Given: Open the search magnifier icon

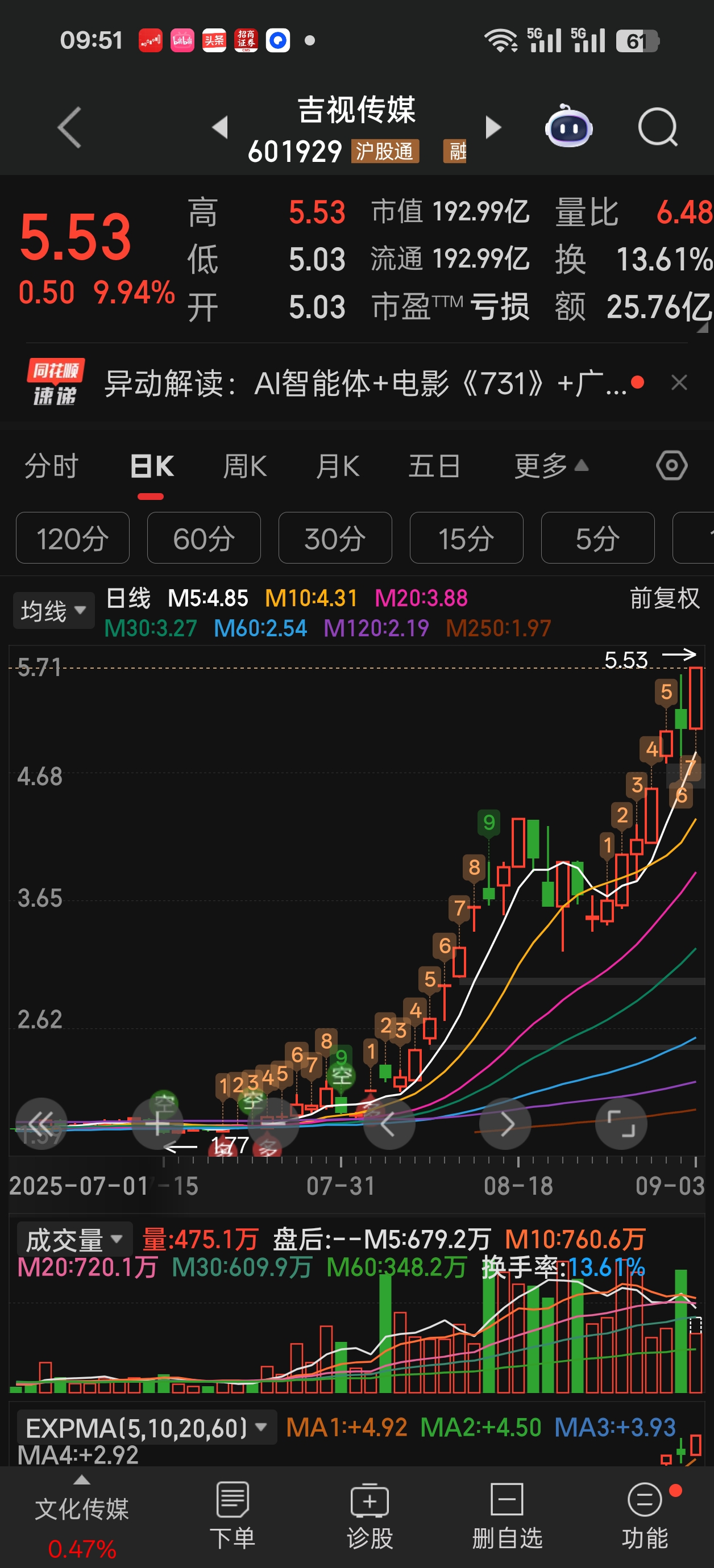Looking at the screenshot, I should (x=658, y=127).
